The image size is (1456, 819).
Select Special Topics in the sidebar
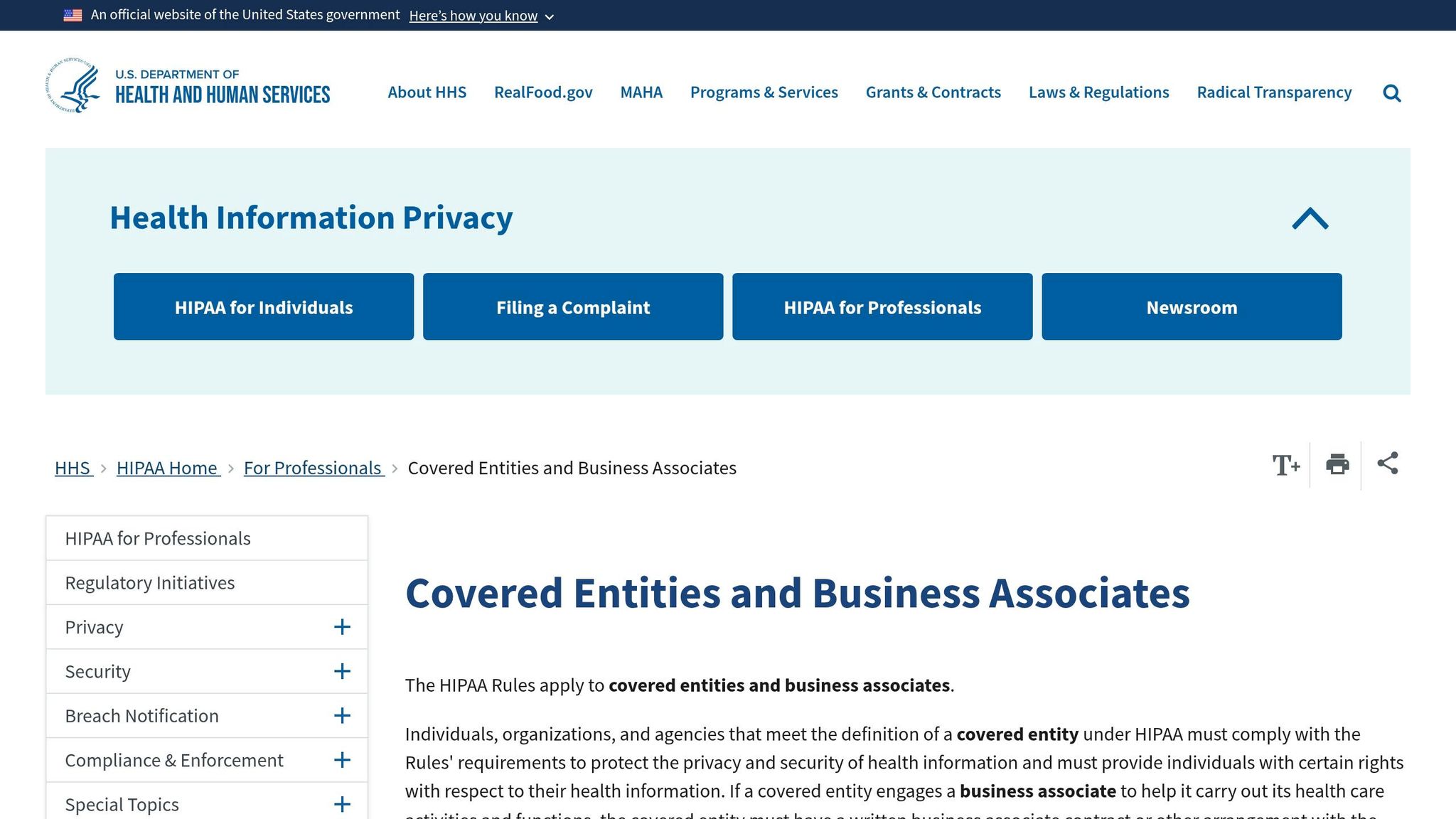coord(122,804)
